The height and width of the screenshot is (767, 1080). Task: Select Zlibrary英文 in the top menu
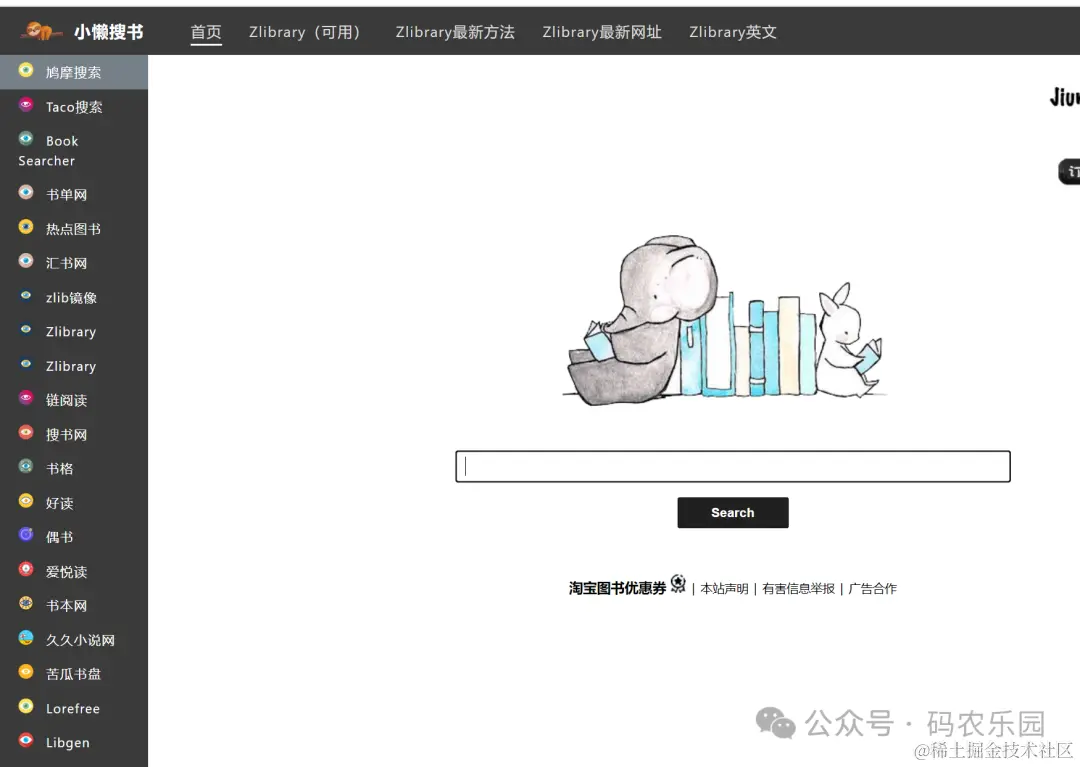pos(733,32)
